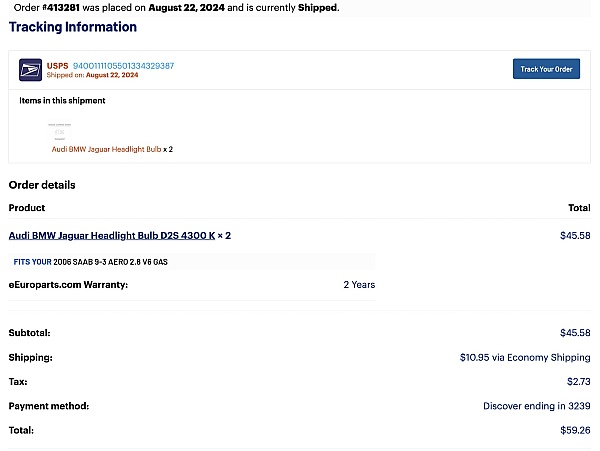
Task: Click the 2 Years warranty value
Action: tap(359, 284)
